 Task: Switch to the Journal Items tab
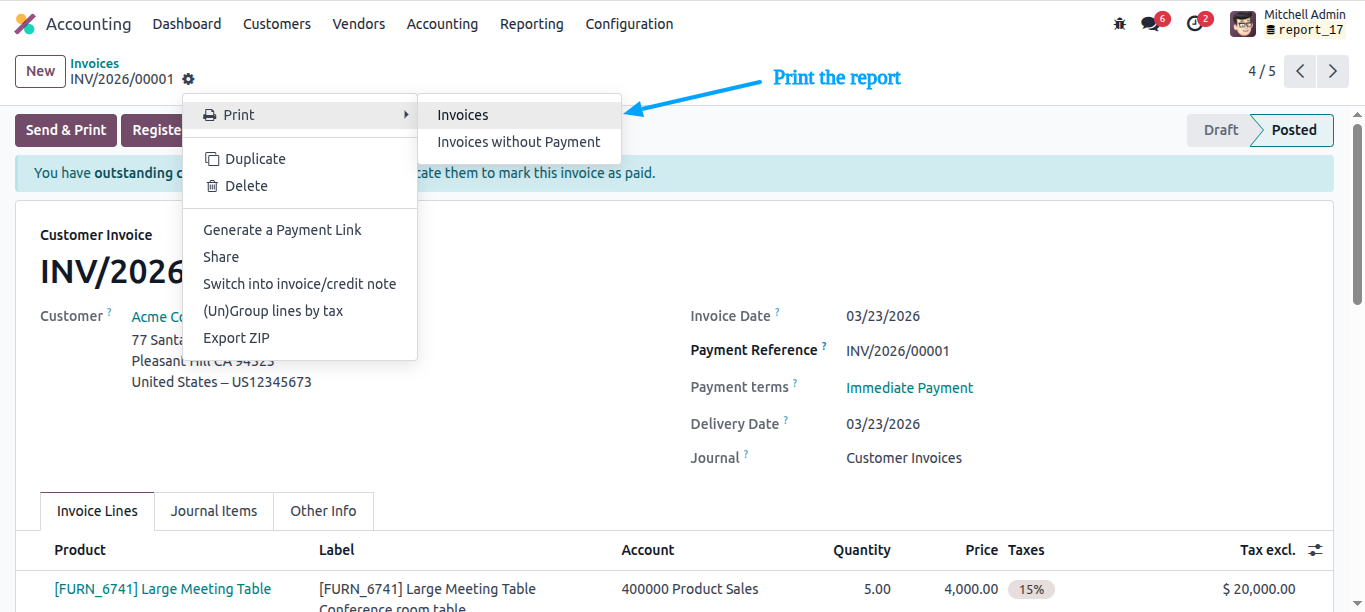click(x=214, y=511)
